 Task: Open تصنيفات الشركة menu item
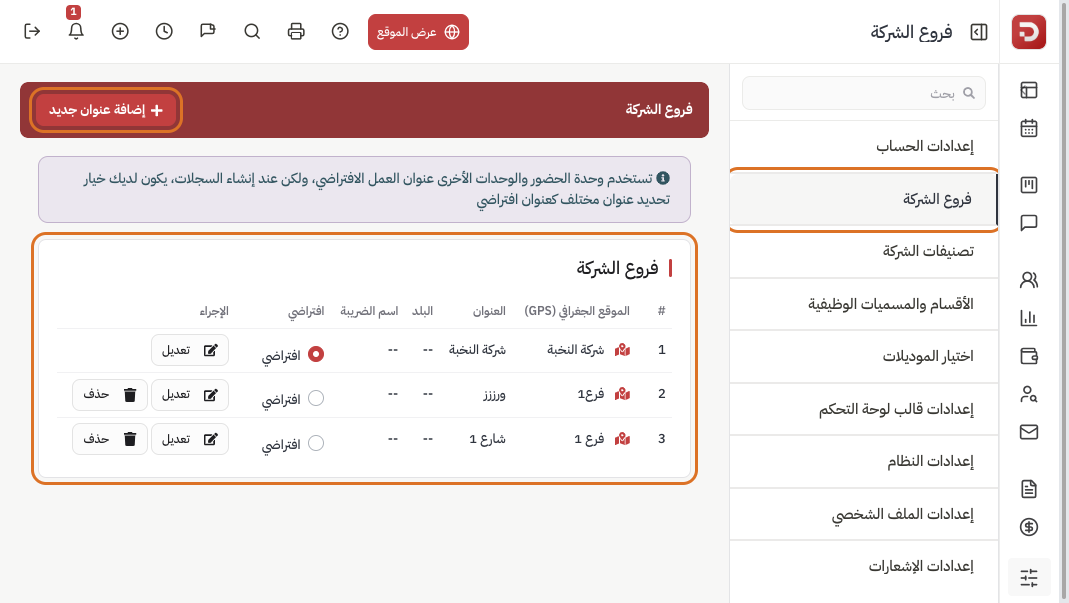pos(864,251)
